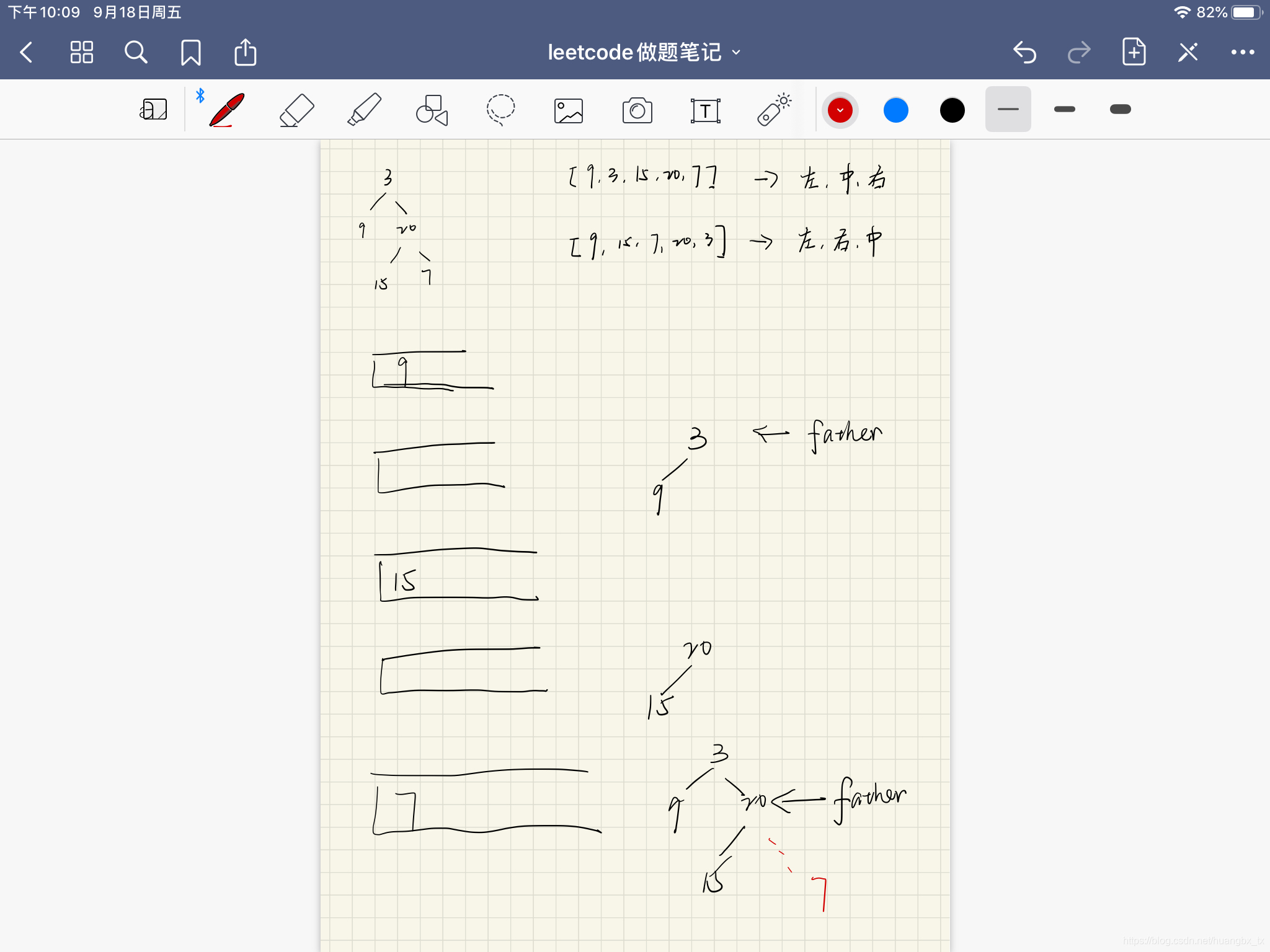Select the medium stroke width
This screenshot has width=1270, height=952.
pos(1064,109)
